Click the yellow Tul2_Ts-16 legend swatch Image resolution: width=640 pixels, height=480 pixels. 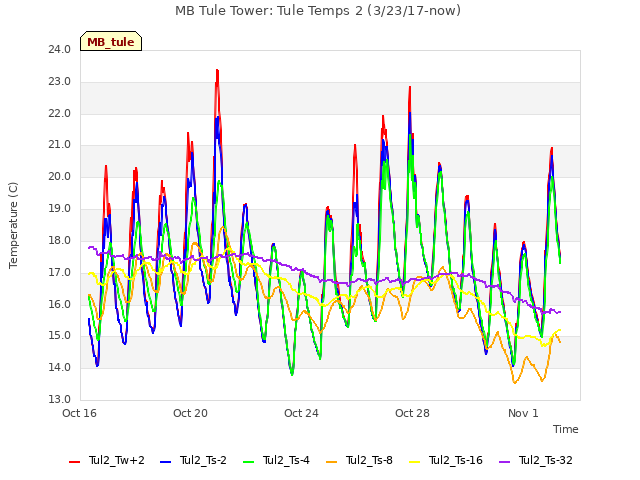[415, 462]
